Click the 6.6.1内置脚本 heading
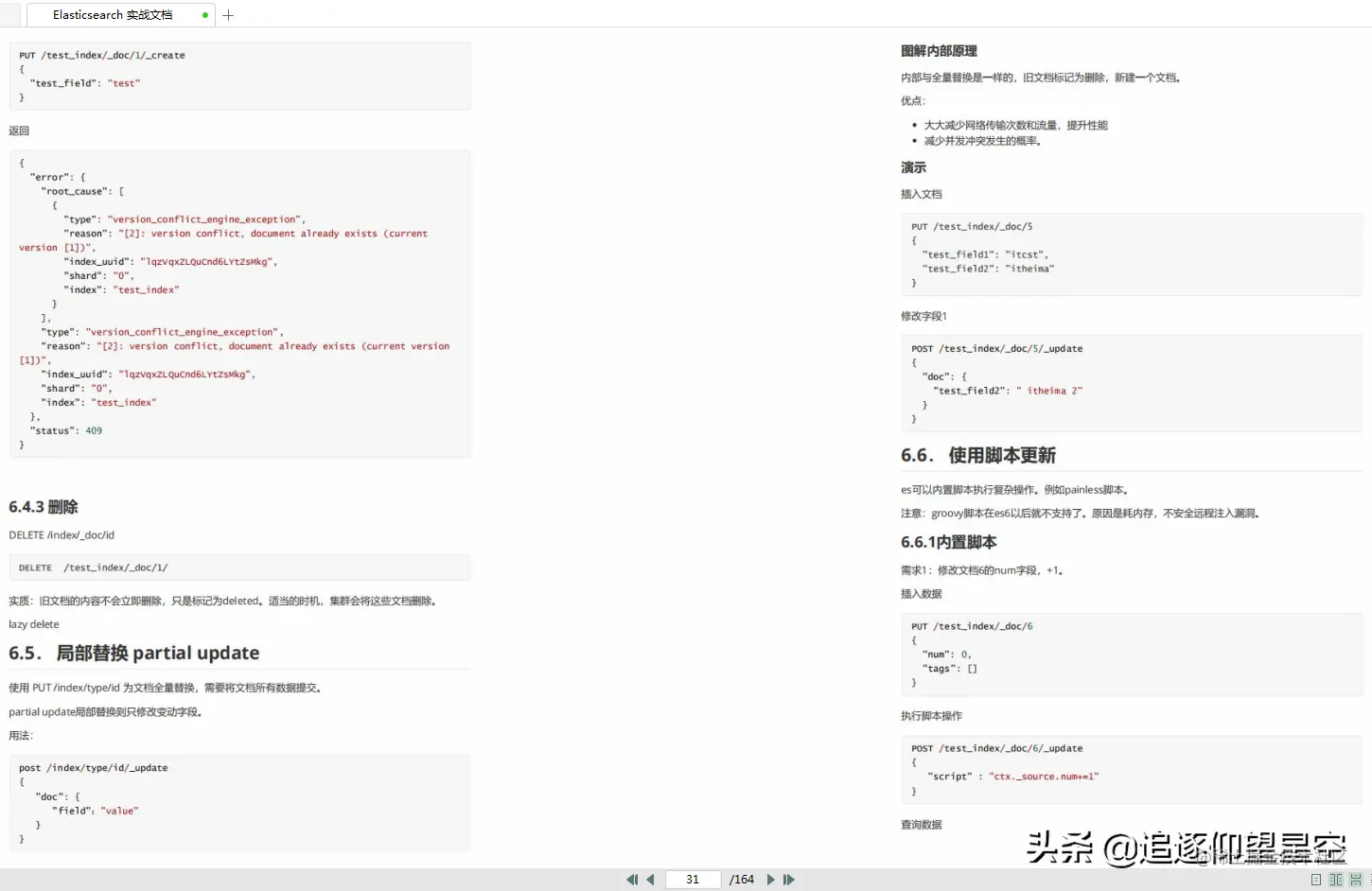1372x891 pixels. [948, 542]
